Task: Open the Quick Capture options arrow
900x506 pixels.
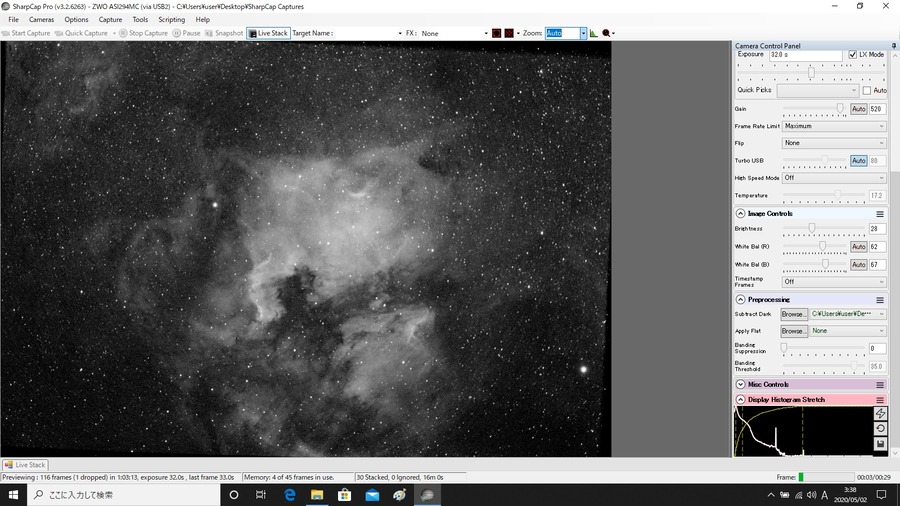Action: pyautogui.click(x=114, y=33)
